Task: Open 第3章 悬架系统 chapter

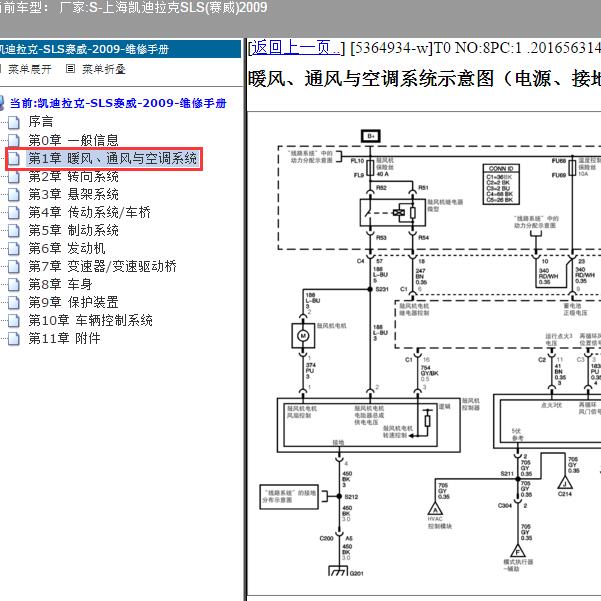Action: [x=73, y=194]
